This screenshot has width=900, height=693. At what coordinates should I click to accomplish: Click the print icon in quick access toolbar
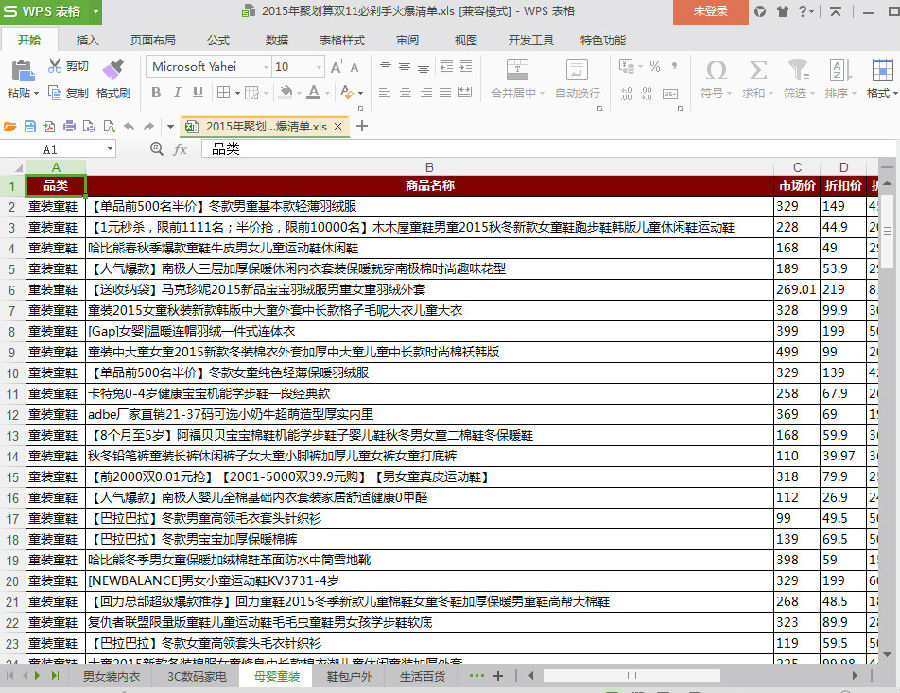pyautogui.click(x=69, y=126)
